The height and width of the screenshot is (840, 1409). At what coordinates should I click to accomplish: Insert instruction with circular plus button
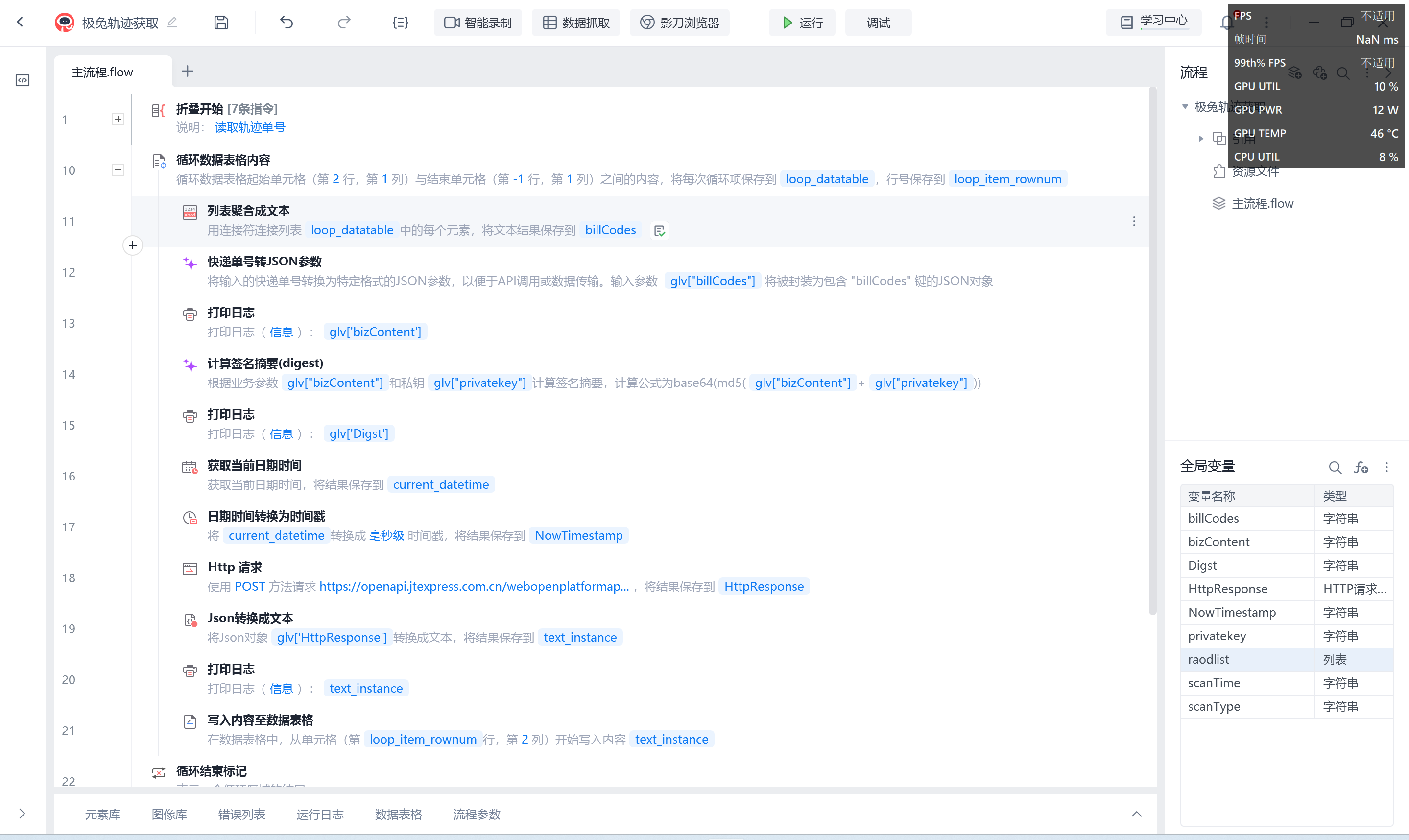[132, 245]
